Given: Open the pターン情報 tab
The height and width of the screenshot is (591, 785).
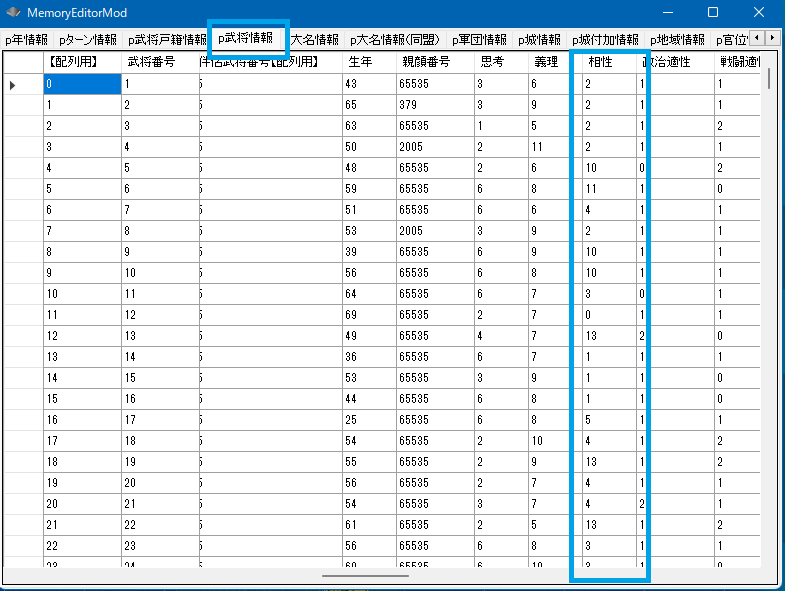Looking at the screenshot, I should [87, 40].
